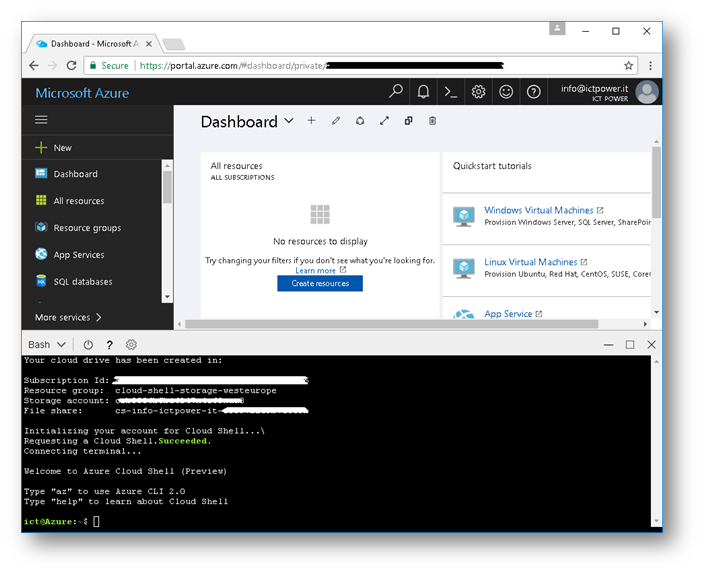This screenshot has height=575, width=705.
Task: Close the Dashboard browser tab
Action: click(149, 44)
